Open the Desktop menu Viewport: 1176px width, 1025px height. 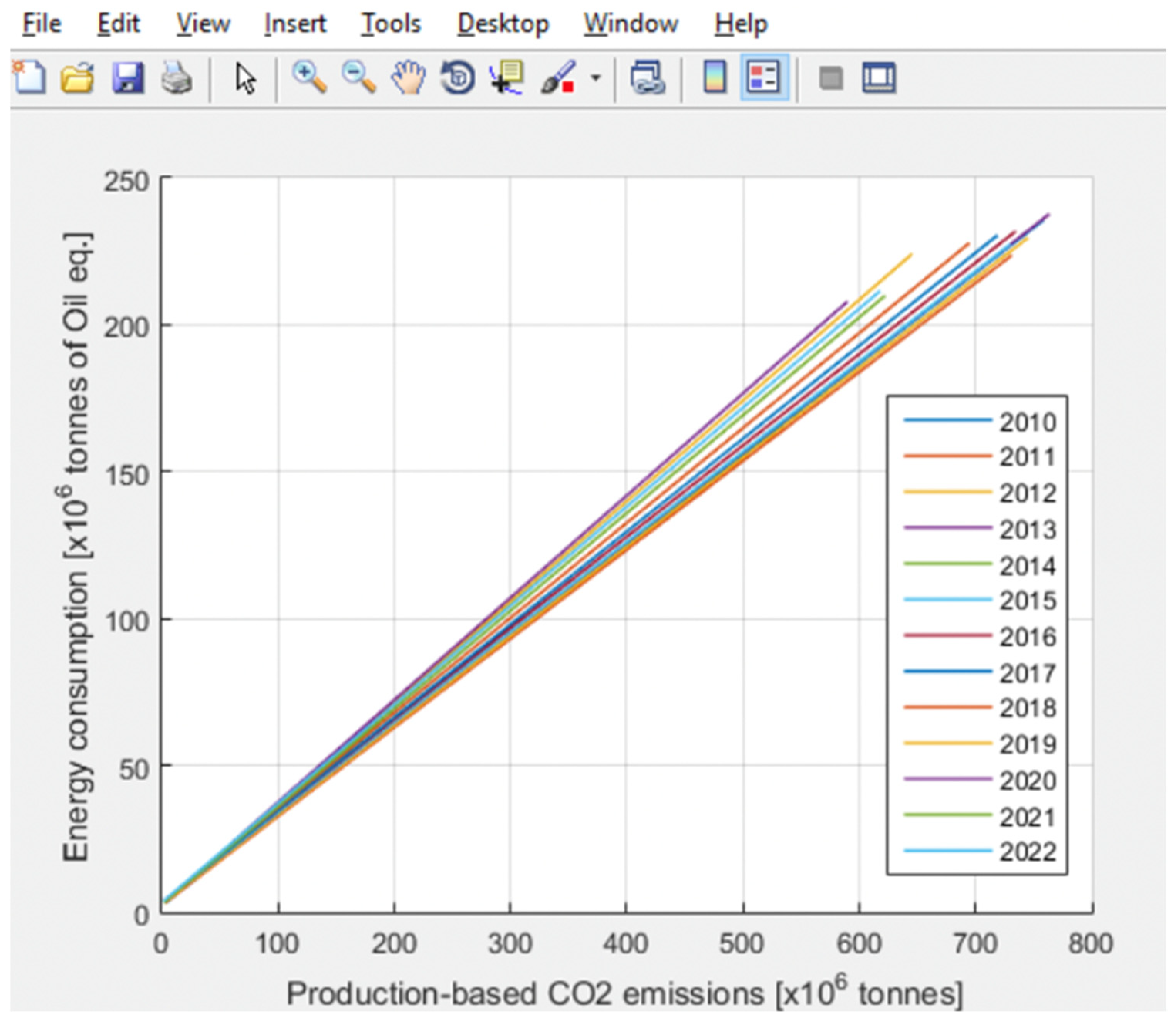pyautogui.click(x=503, y=24)
